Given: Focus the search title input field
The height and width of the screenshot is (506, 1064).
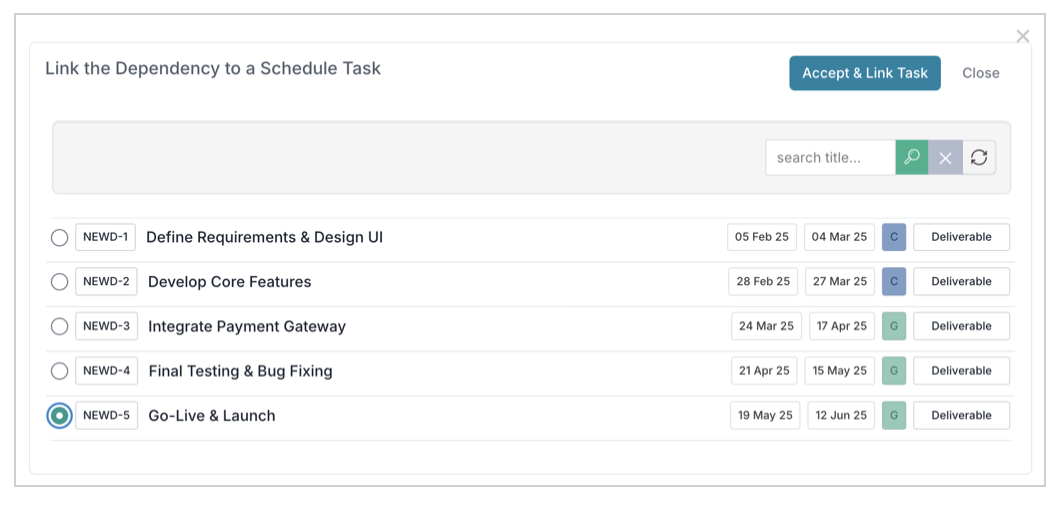Looking at the screenshot, I should click(831, 157).
